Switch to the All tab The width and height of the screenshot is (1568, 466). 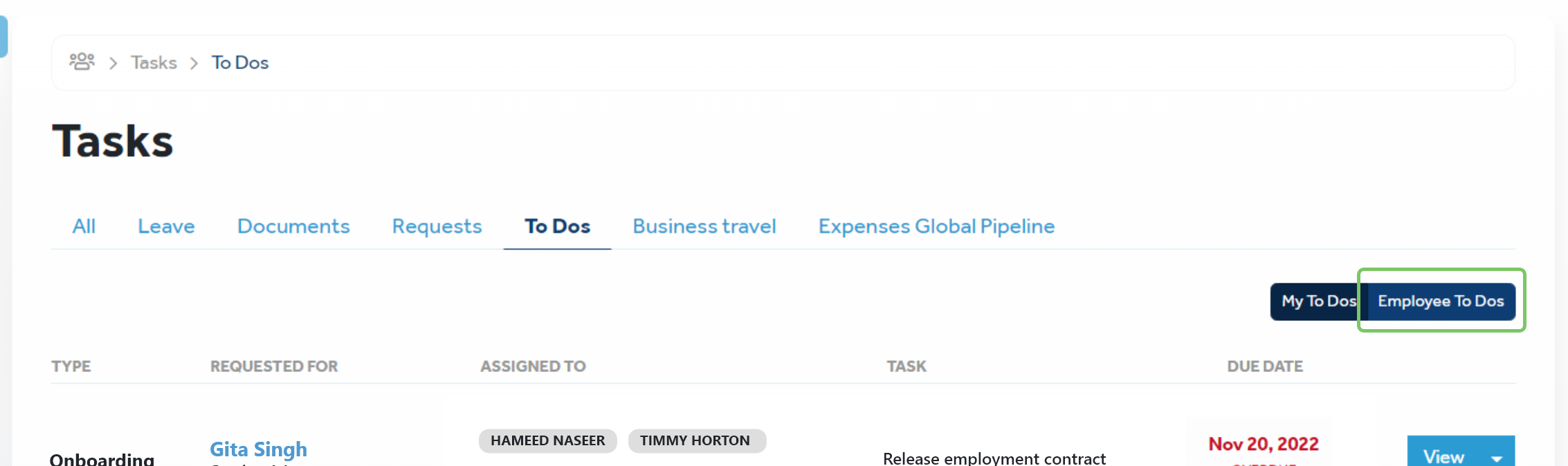tap(84, 226)
